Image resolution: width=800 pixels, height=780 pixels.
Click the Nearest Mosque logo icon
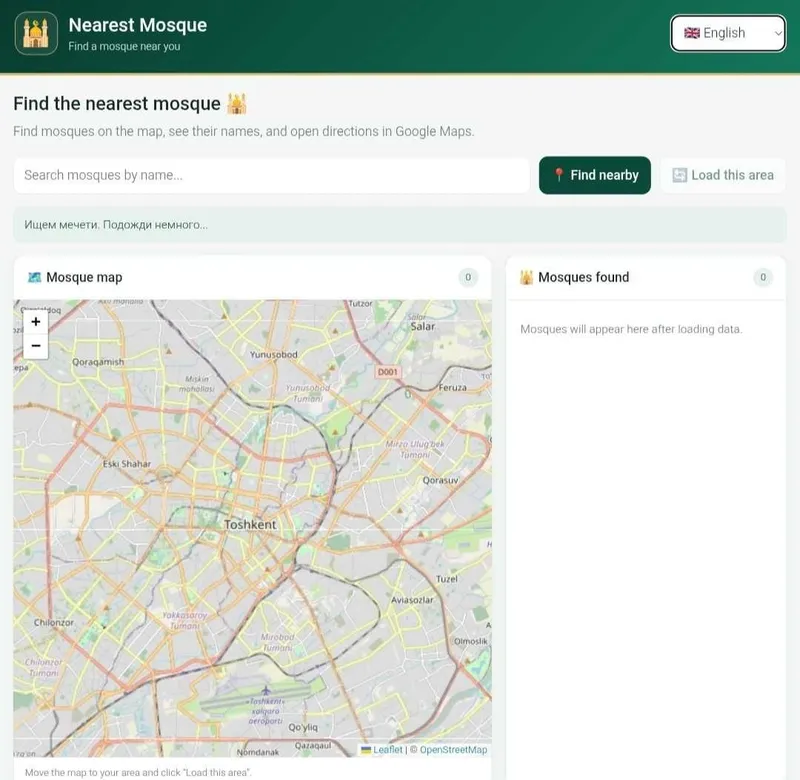coord(36,33)
